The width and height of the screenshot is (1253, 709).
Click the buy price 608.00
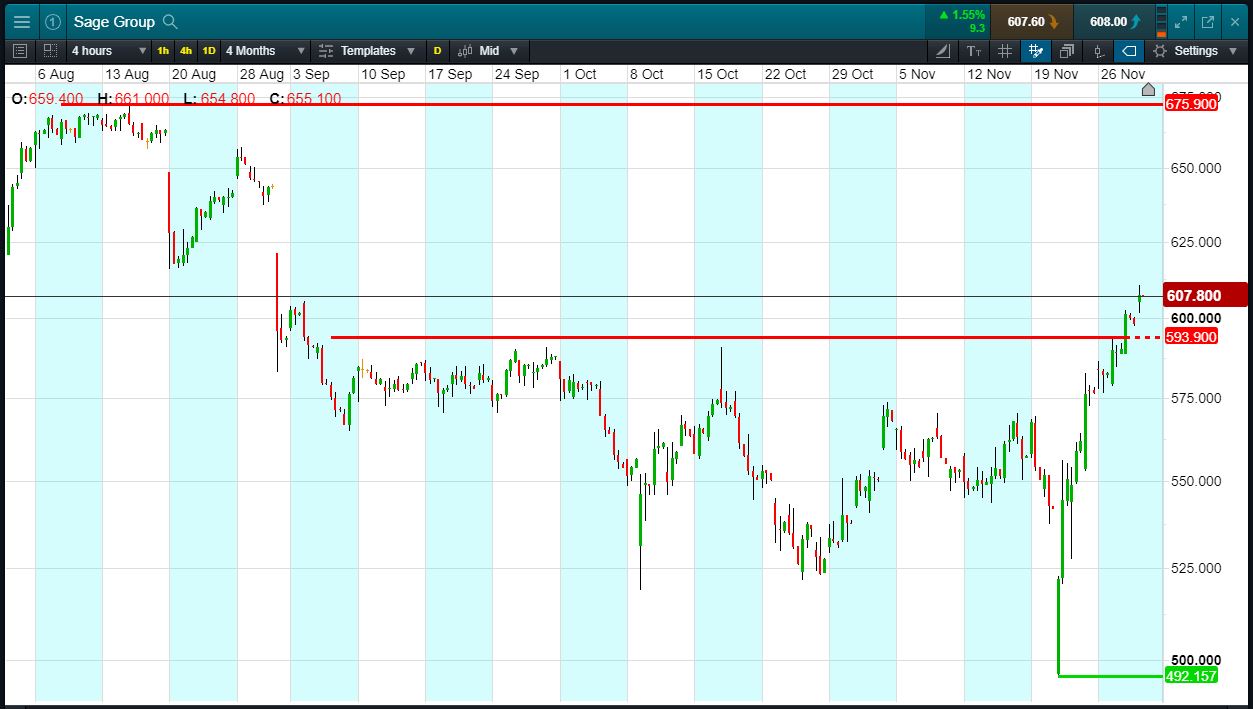pyautogui.click(x=1113, y=21)
